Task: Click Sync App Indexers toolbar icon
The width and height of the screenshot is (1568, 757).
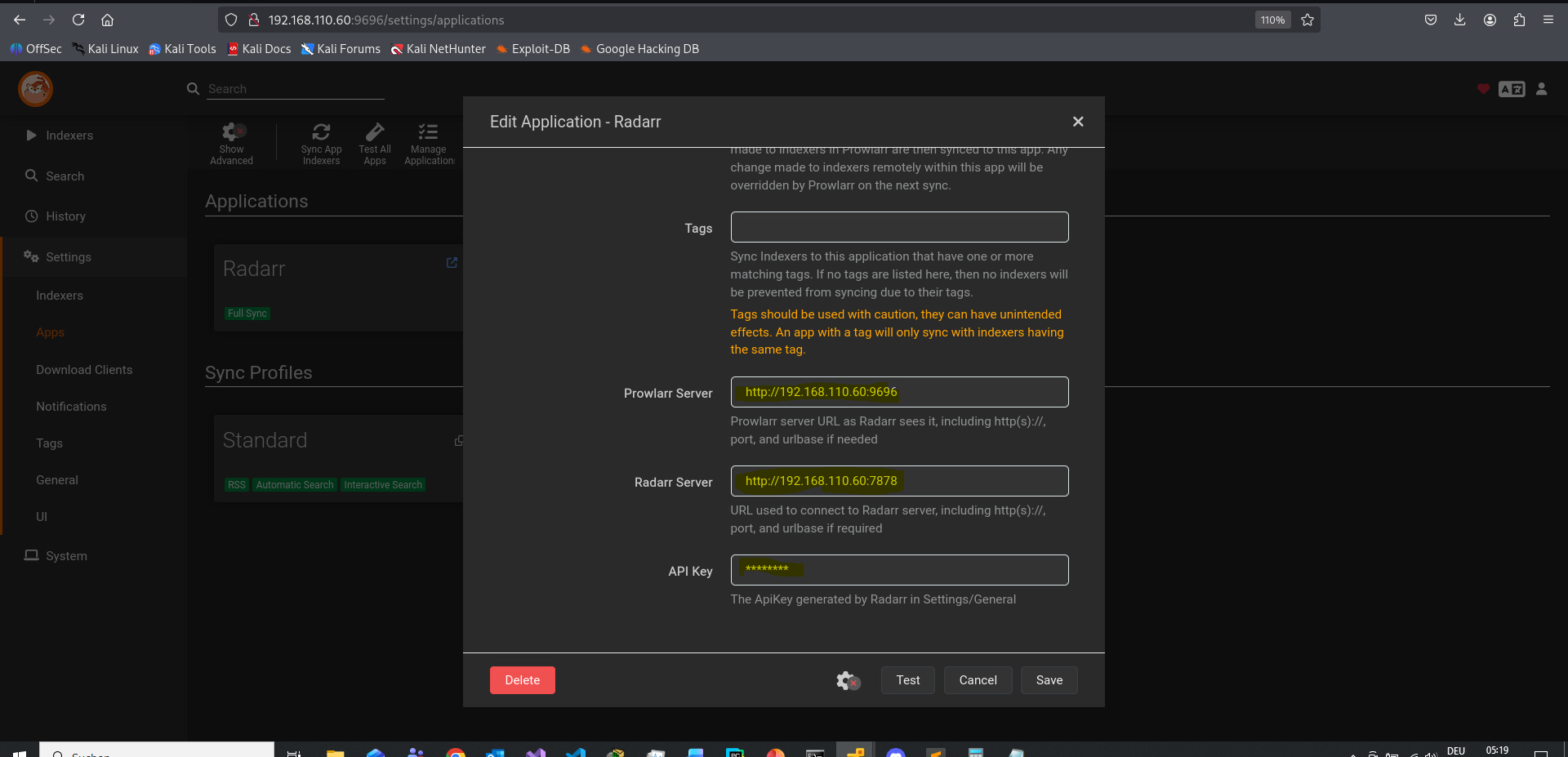Action: point(321,144)
